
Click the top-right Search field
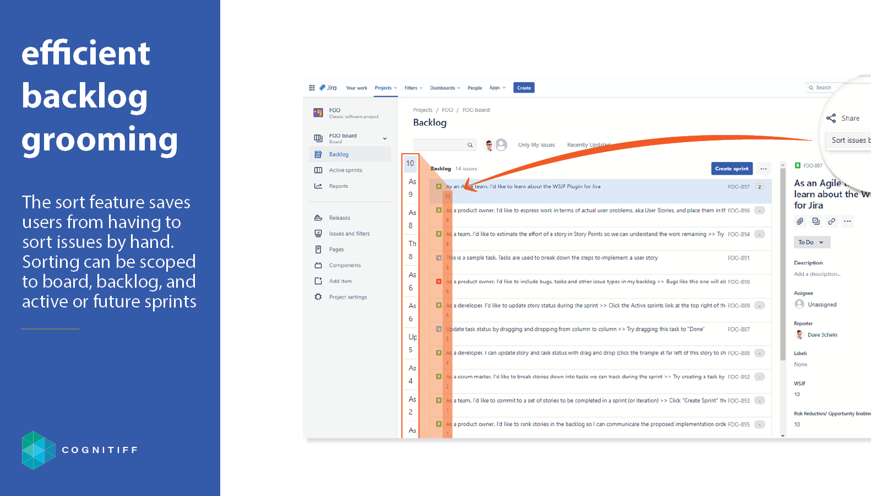[828, 88]
